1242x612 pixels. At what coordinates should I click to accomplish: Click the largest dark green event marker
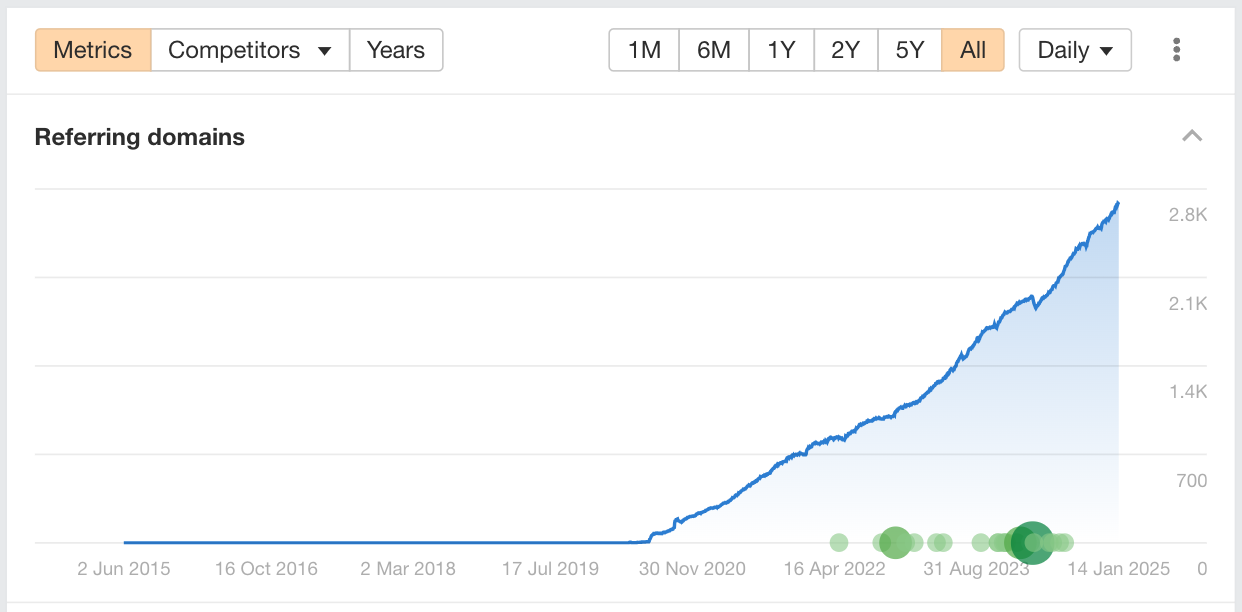pyautogui.click(x=1031, y=542)
